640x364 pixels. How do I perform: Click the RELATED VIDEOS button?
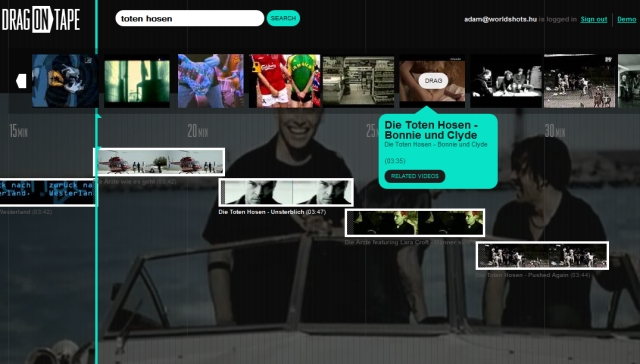point(415,176)
